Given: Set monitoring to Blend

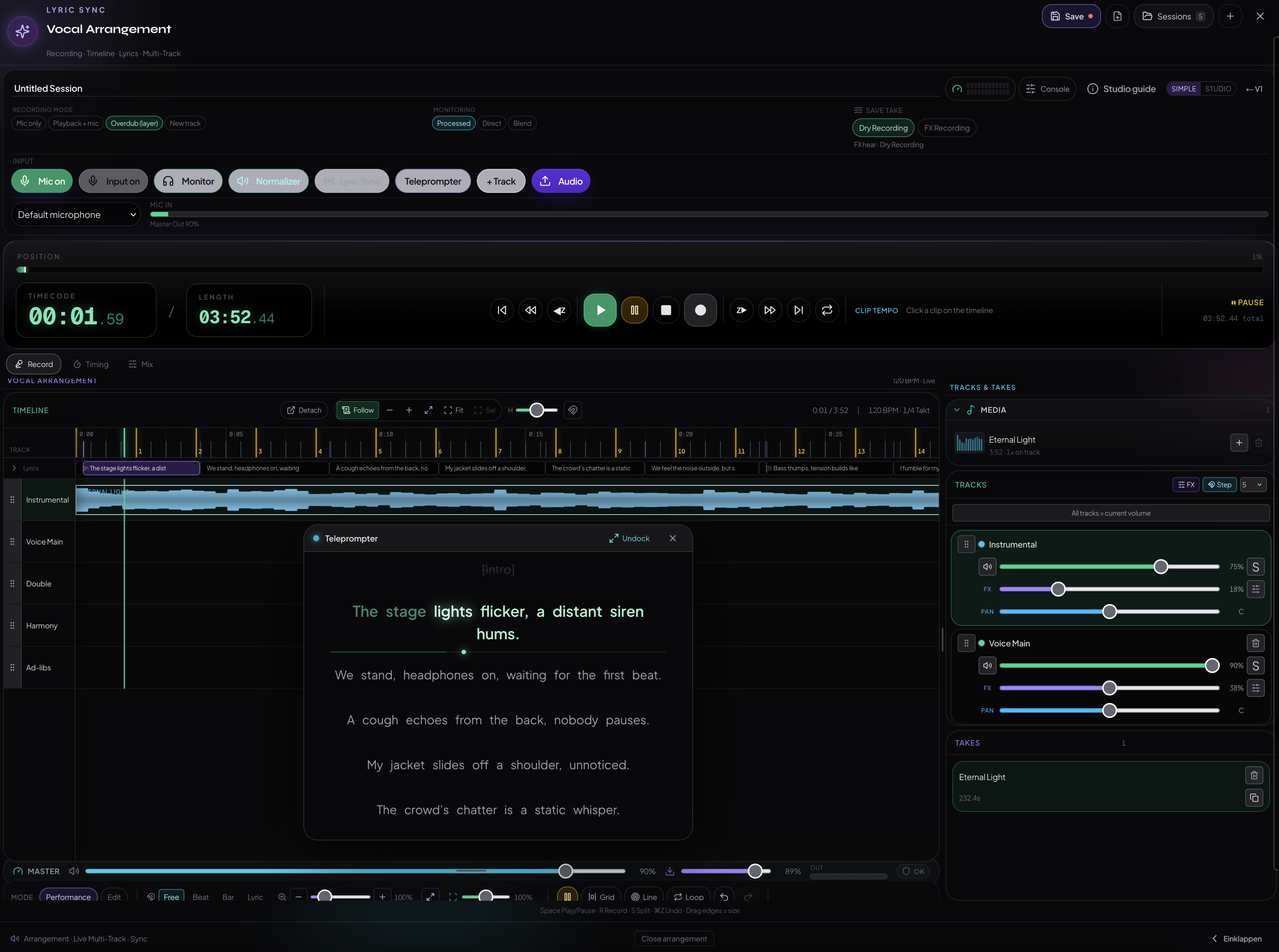Looking at the screenshot, I should [x=522, y=123].
